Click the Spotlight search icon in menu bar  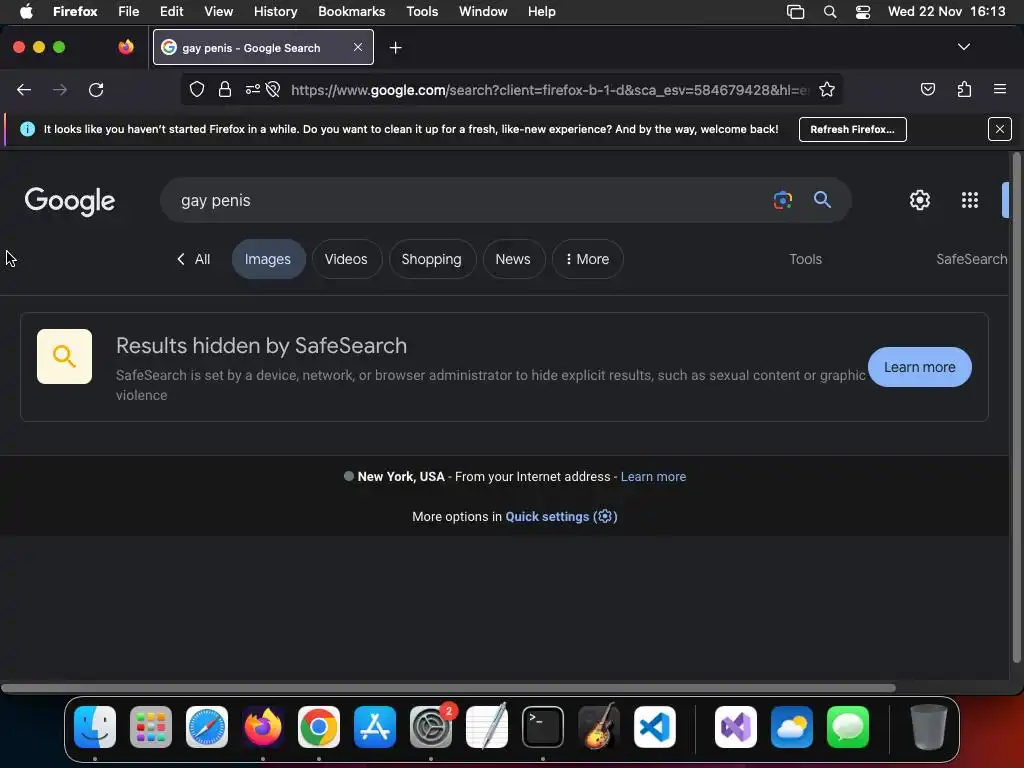pyautogui.click(x=829, y=12)
